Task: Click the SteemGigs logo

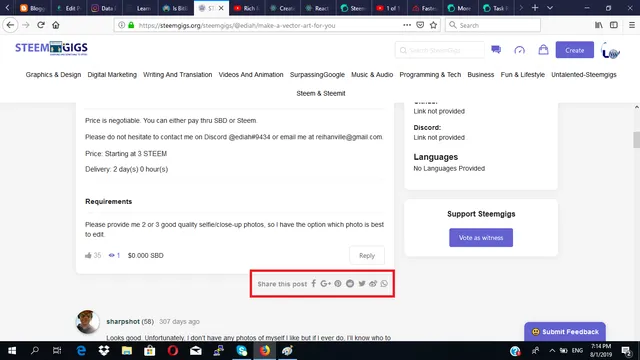Action: (x=51, y=48)
